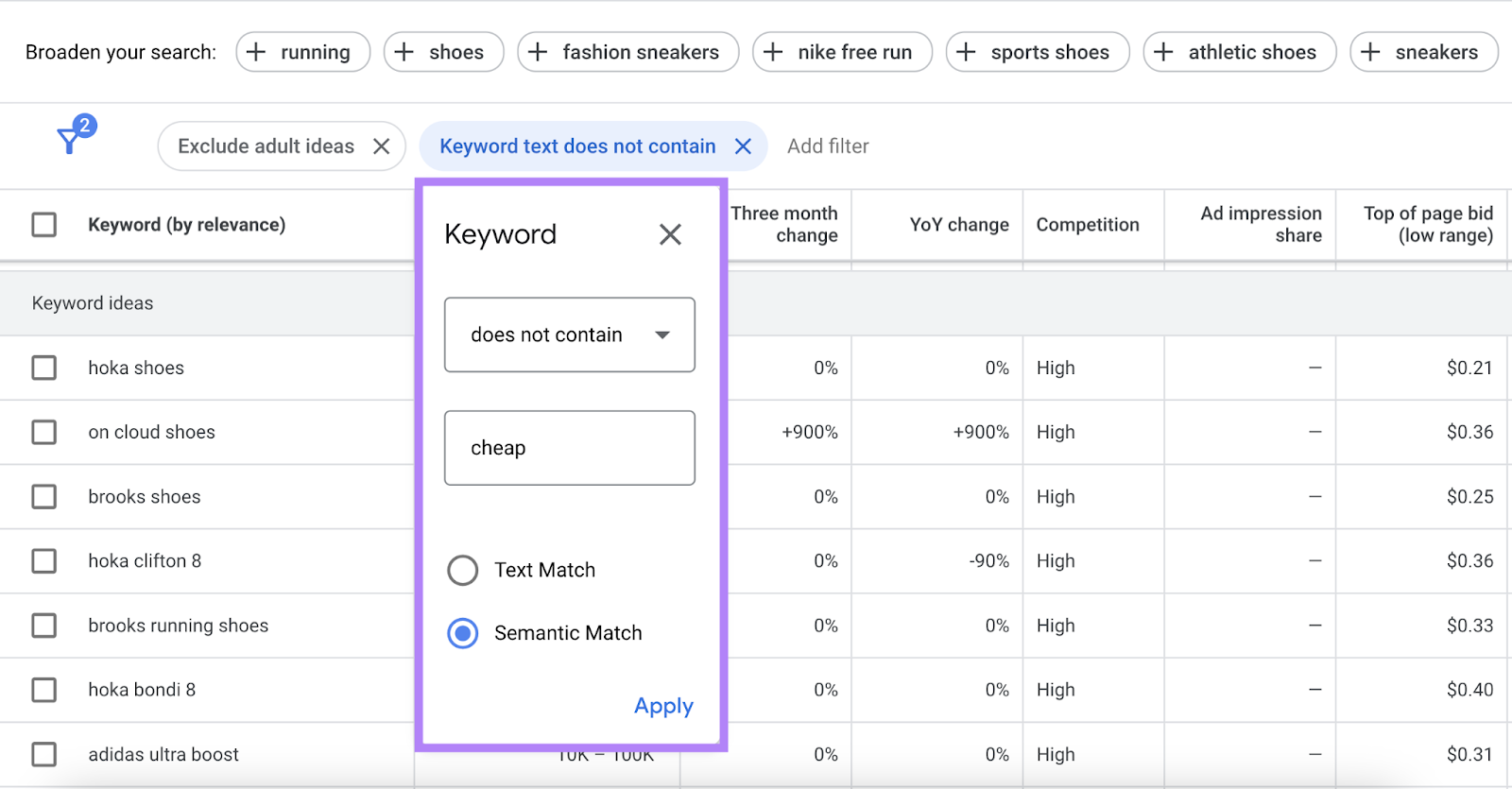Add 'shoes' to broaden search

click(443, 52)
